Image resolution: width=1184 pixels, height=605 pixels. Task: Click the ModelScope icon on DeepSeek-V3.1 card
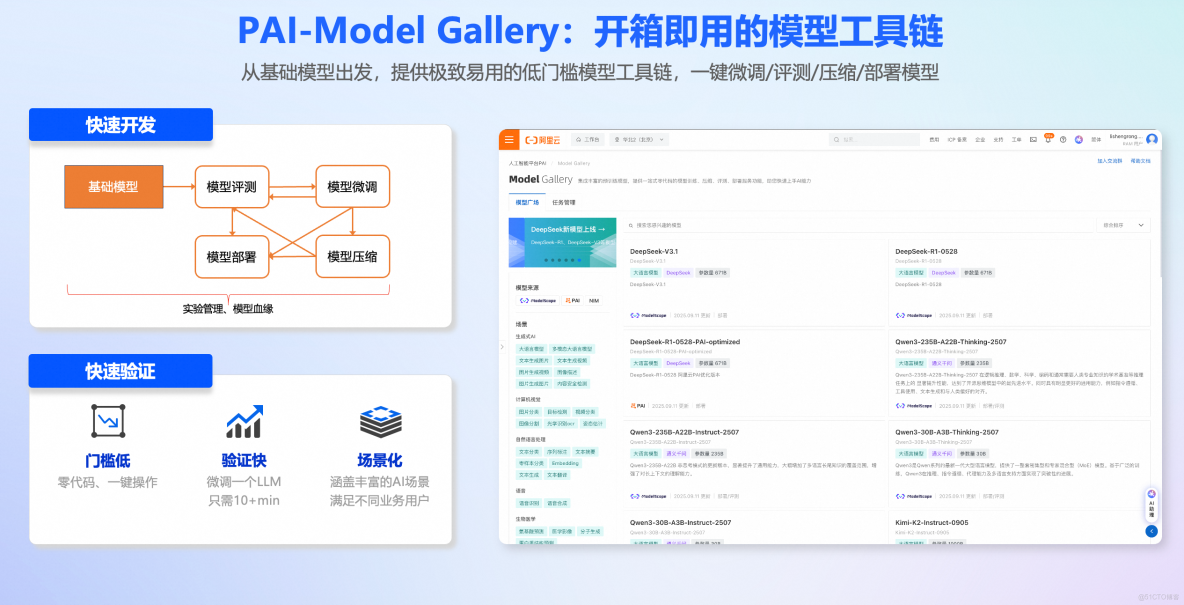(636, 313)
